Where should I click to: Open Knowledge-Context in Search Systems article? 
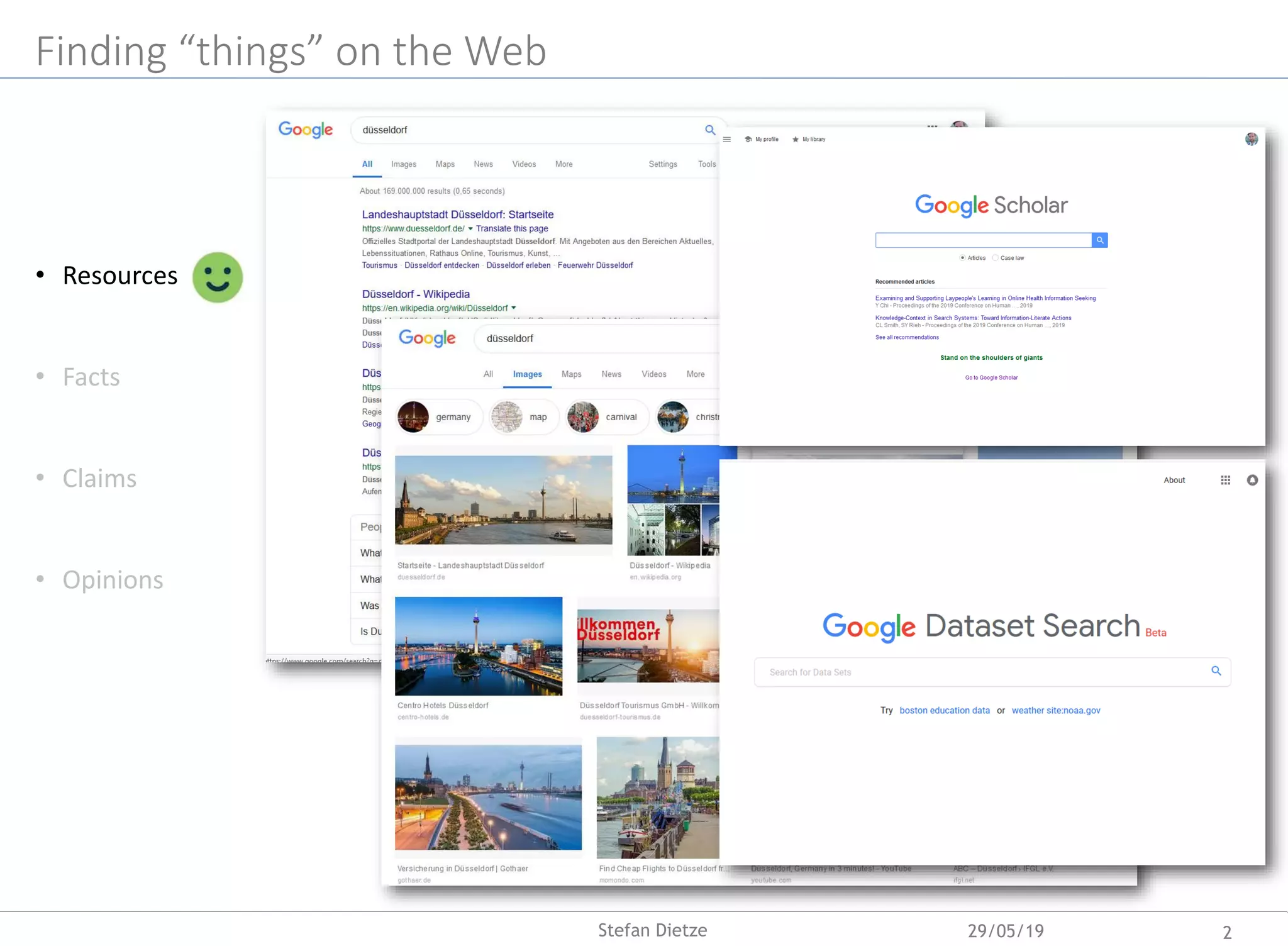coord(974,318)
